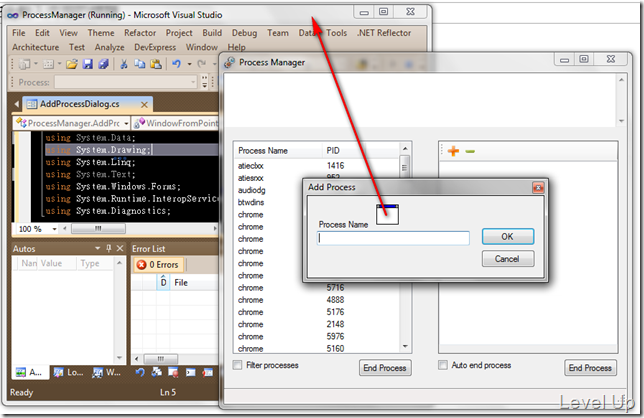644x418 pixels.
Task: Close the Add Process dialog with red X
Action: (538, 188)
